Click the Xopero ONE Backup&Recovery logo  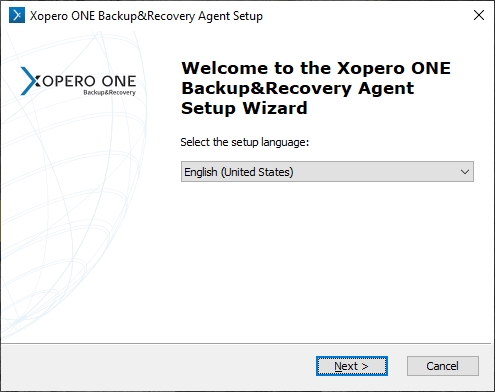pyautogui.click(x=78, y=81)
